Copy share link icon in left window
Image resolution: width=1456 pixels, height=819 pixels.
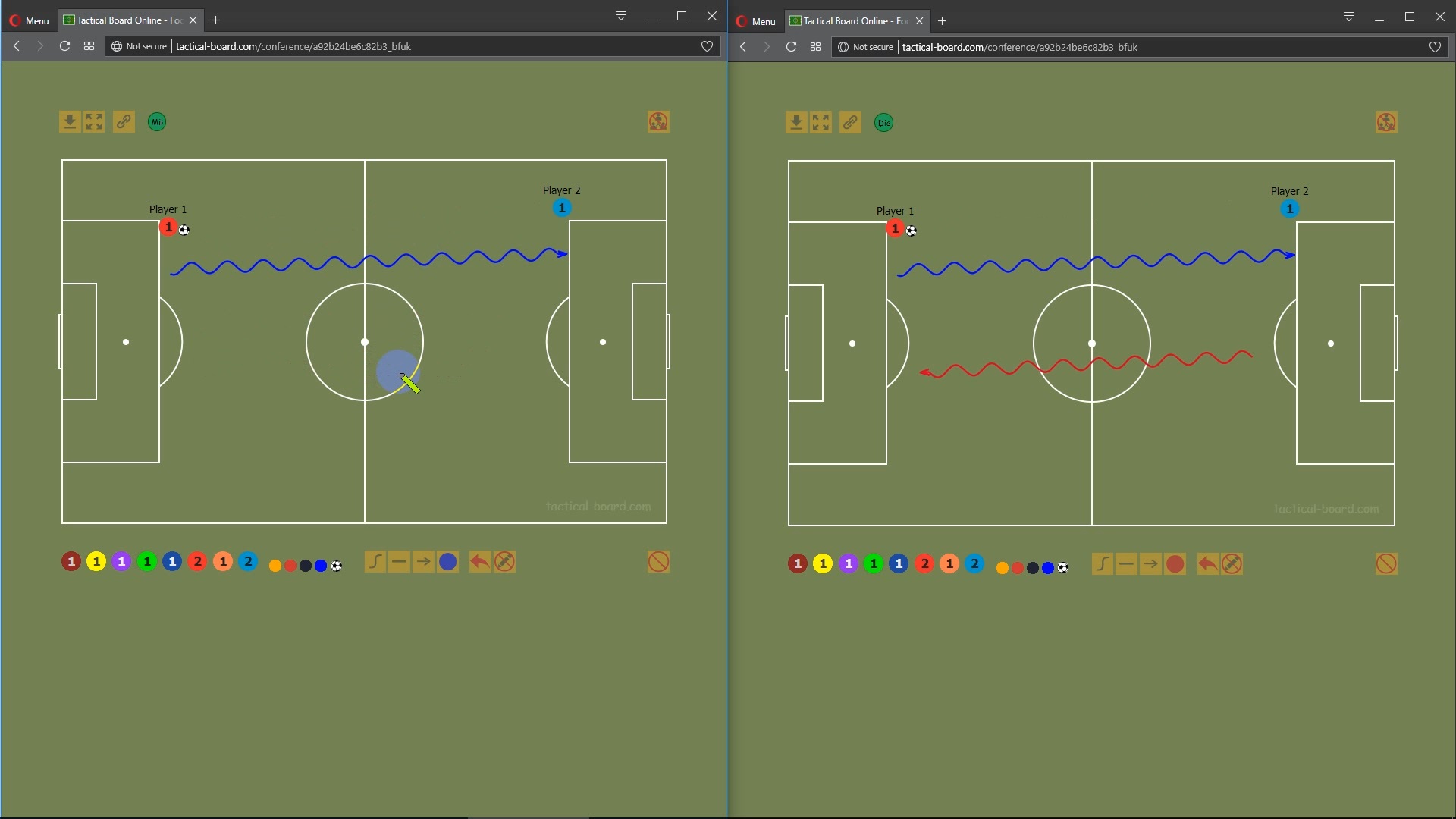(124, 122)
